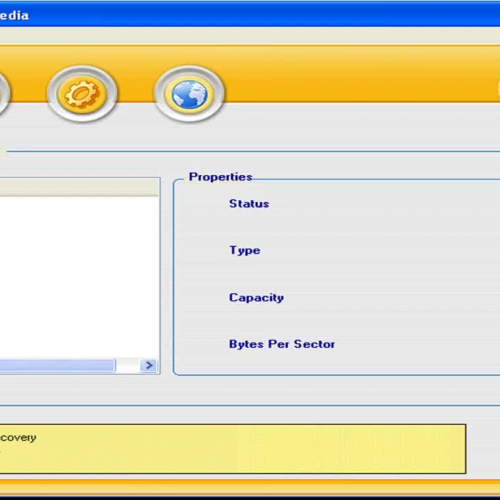Open the globe web icon

tap(189, 94)
